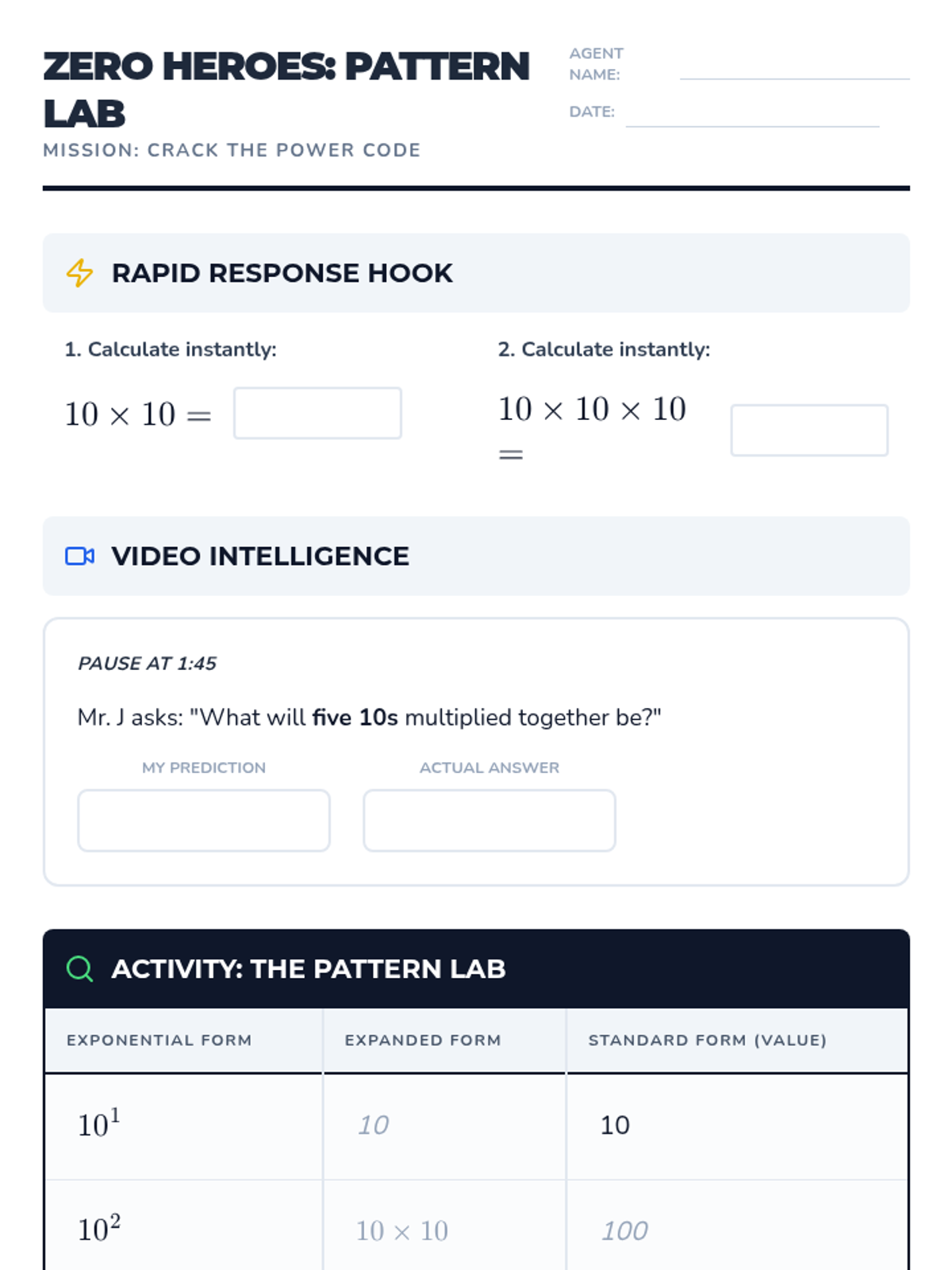Screen dimensions: 952x1270
Task: Click the 10 to the power 2 cell
Action: point(99,1230)
